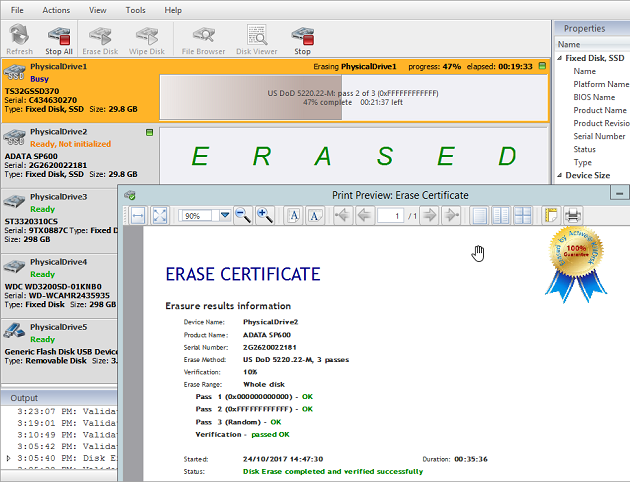
Task: Zoom out in the print preview
Action: 243,215
